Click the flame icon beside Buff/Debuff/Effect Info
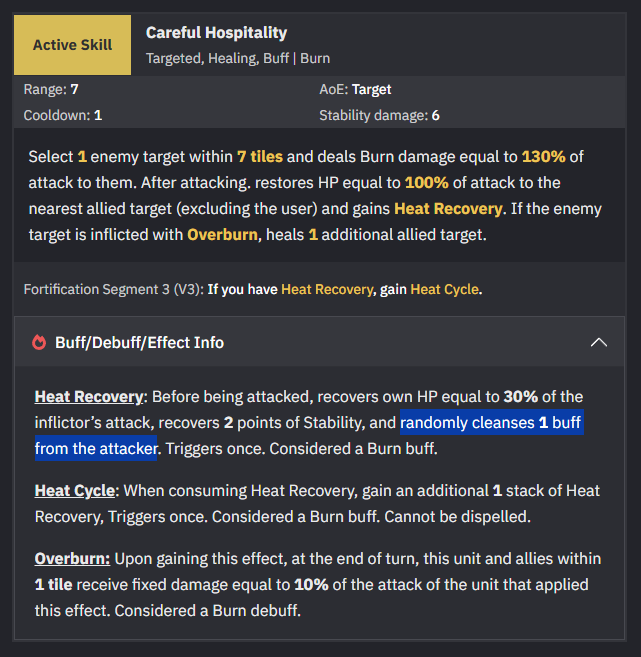Viewport: 641px width, 657px height. pos(39,342)
